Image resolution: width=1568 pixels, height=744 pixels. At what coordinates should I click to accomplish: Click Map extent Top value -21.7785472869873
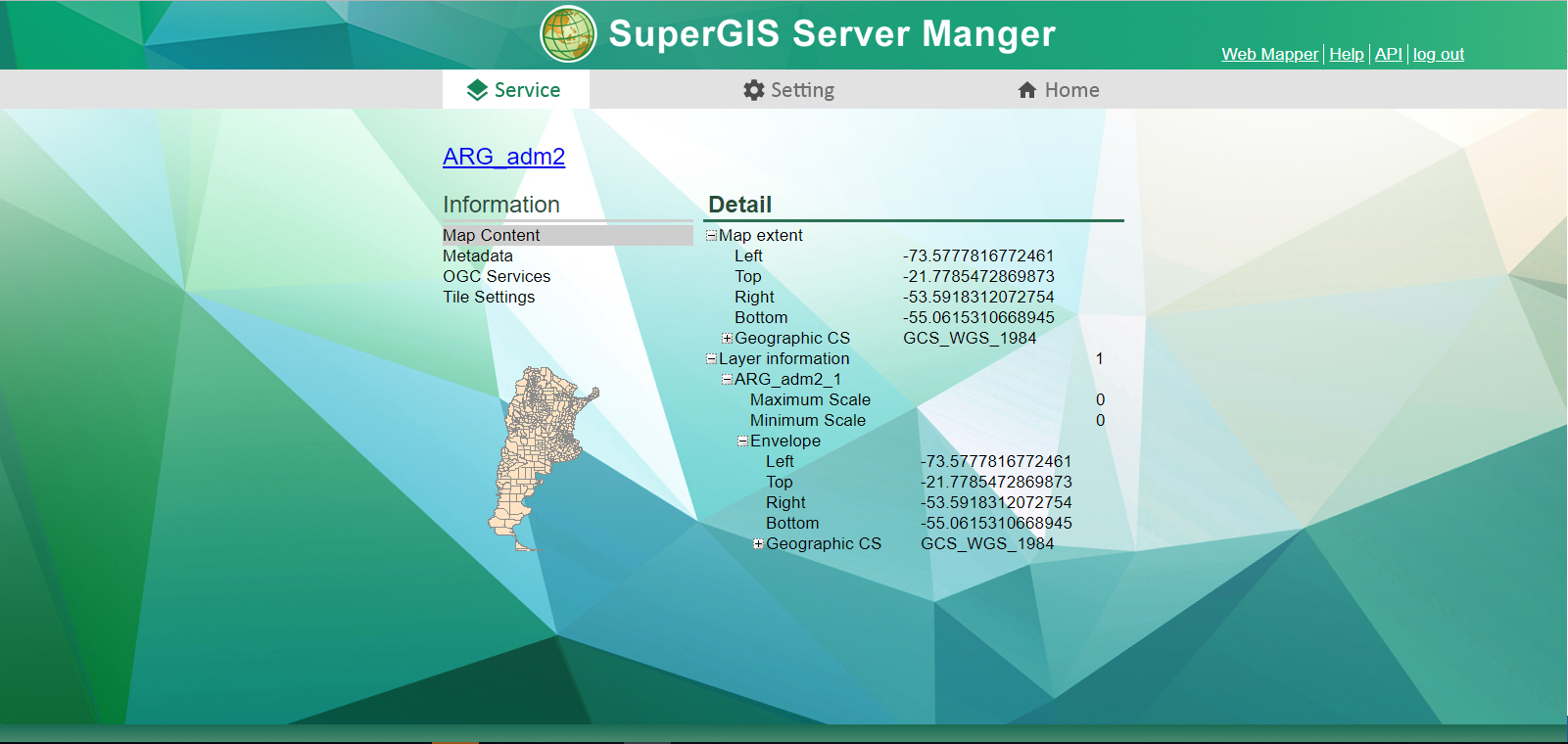coord(978,276)
